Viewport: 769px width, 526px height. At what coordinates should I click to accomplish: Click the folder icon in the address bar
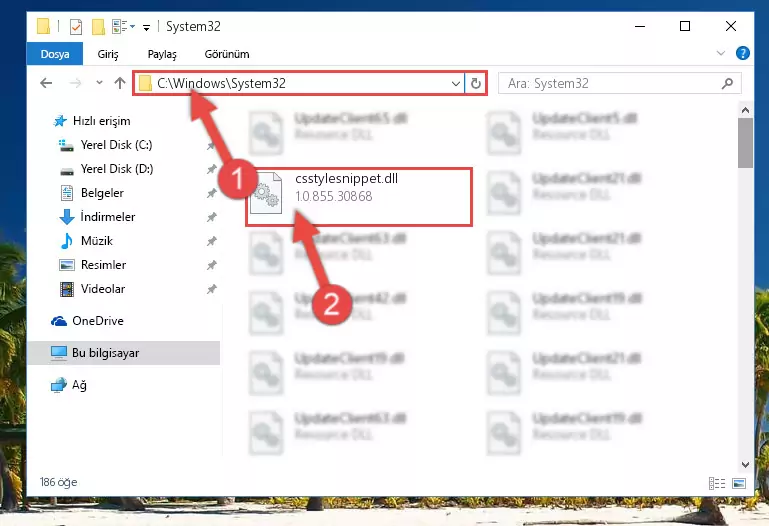click(145, 83)
